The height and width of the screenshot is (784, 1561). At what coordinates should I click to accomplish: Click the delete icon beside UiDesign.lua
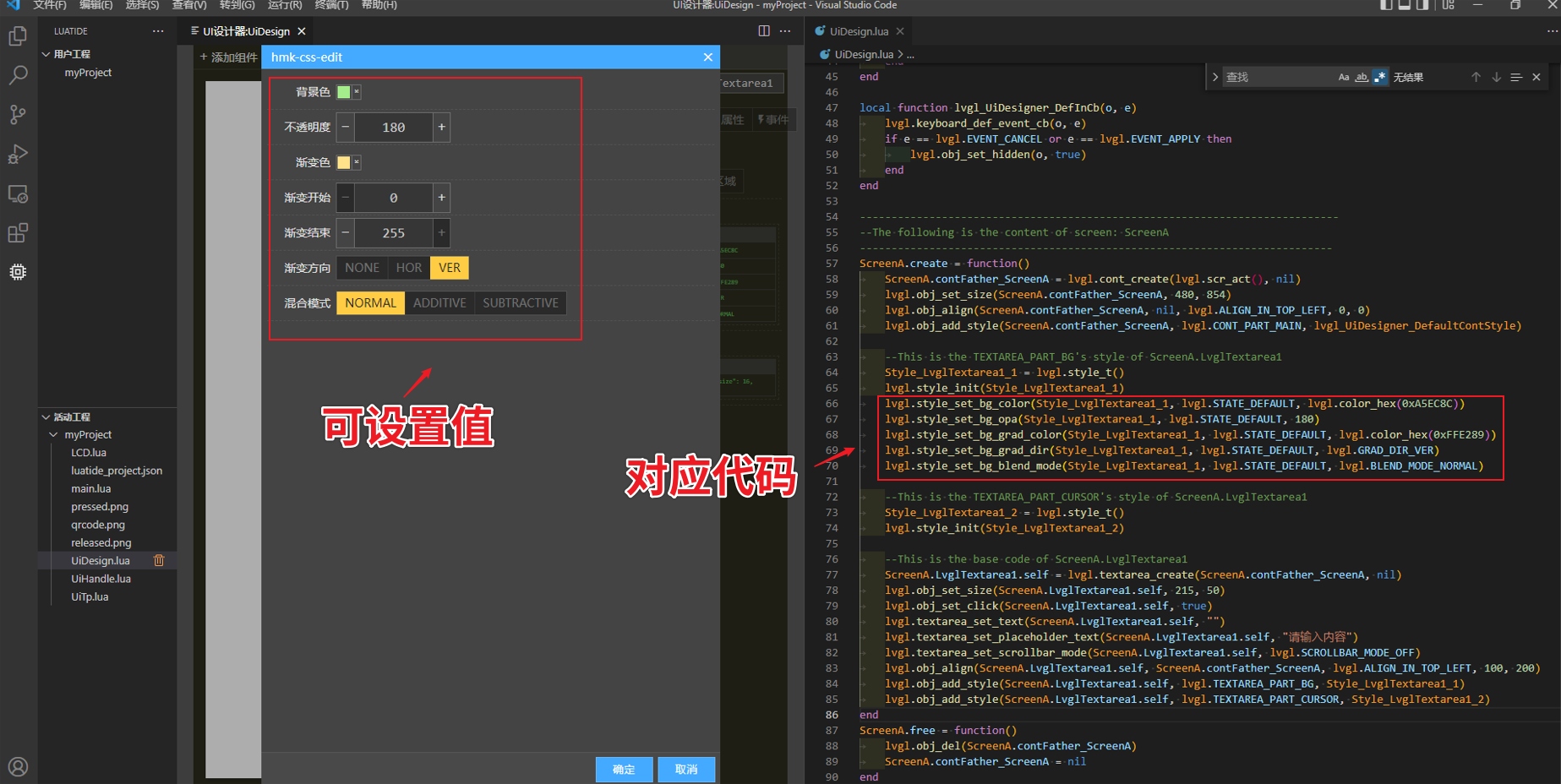(159, 560)
